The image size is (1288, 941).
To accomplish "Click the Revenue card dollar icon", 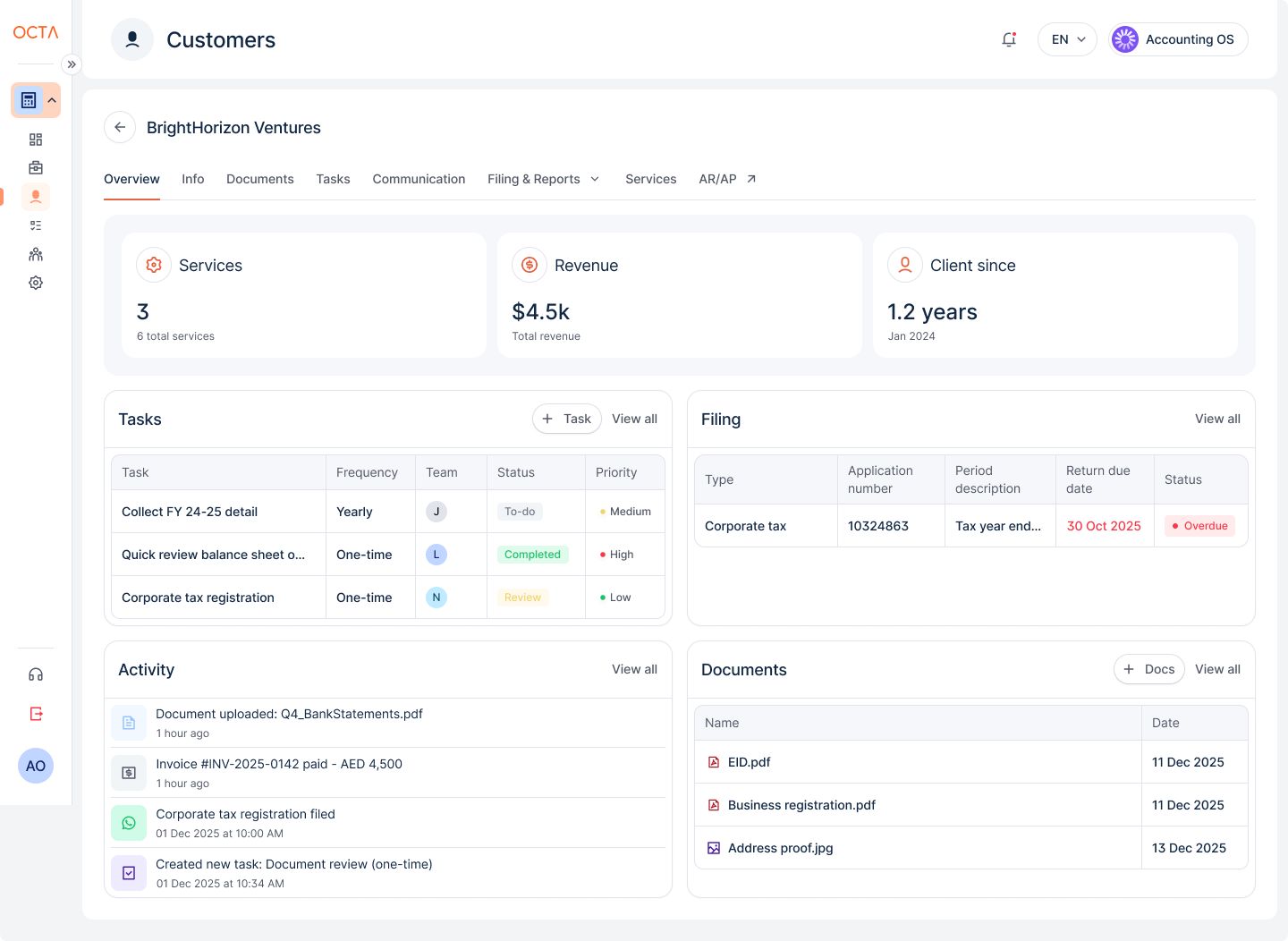I will click(530, 265).
